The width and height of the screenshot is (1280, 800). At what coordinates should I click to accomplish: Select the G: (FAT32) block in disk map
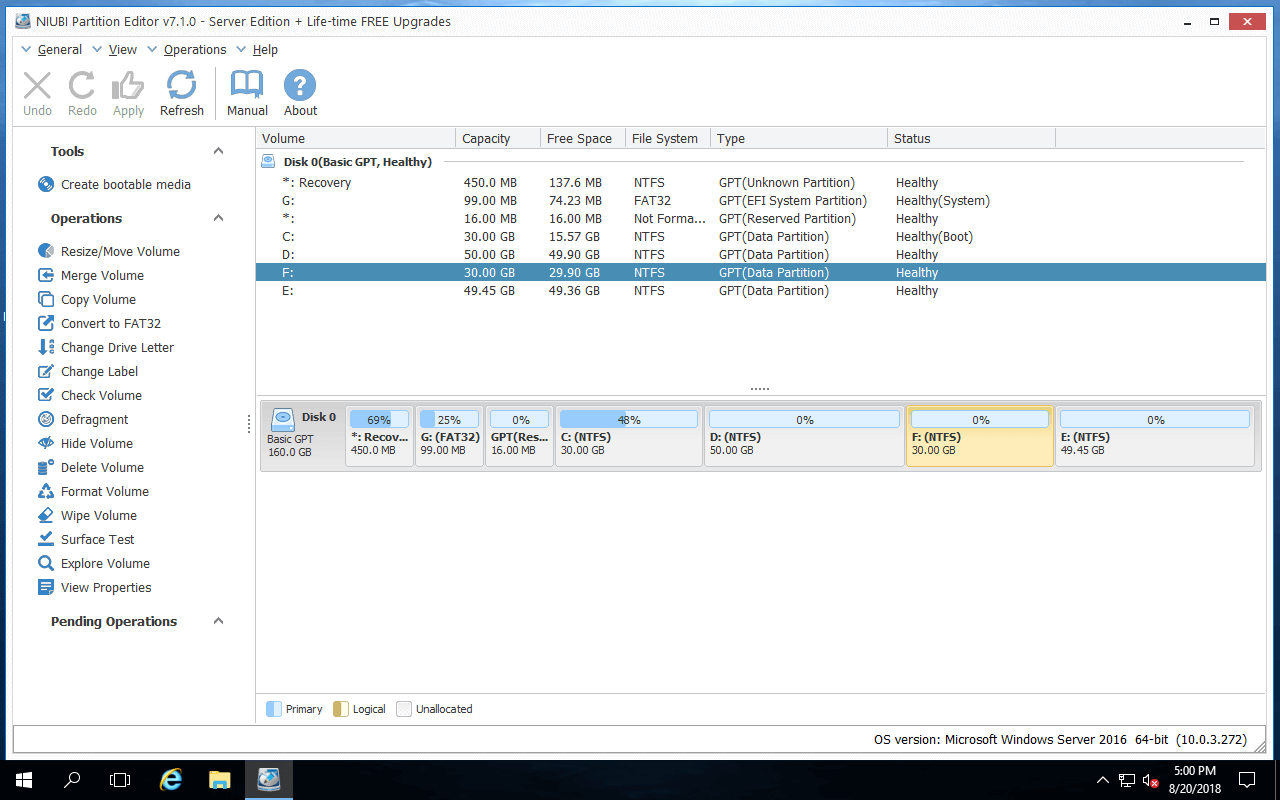point(450,436)
